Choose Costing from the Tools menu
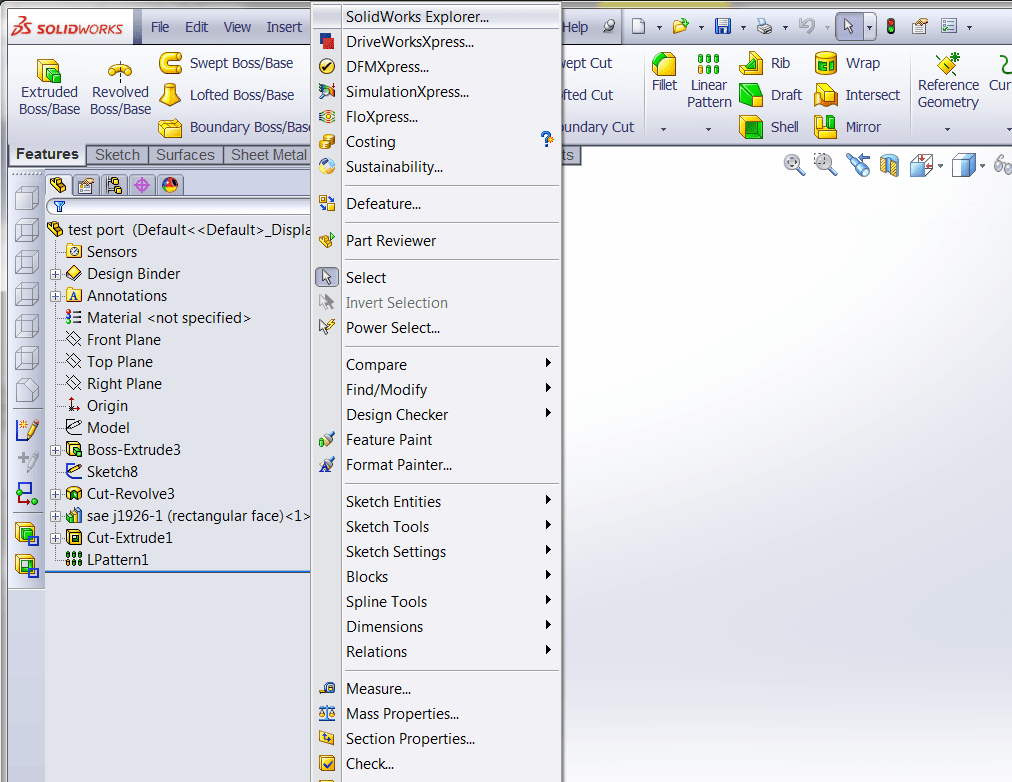This screenshot has height=782, width=1012. coord(436,142)
